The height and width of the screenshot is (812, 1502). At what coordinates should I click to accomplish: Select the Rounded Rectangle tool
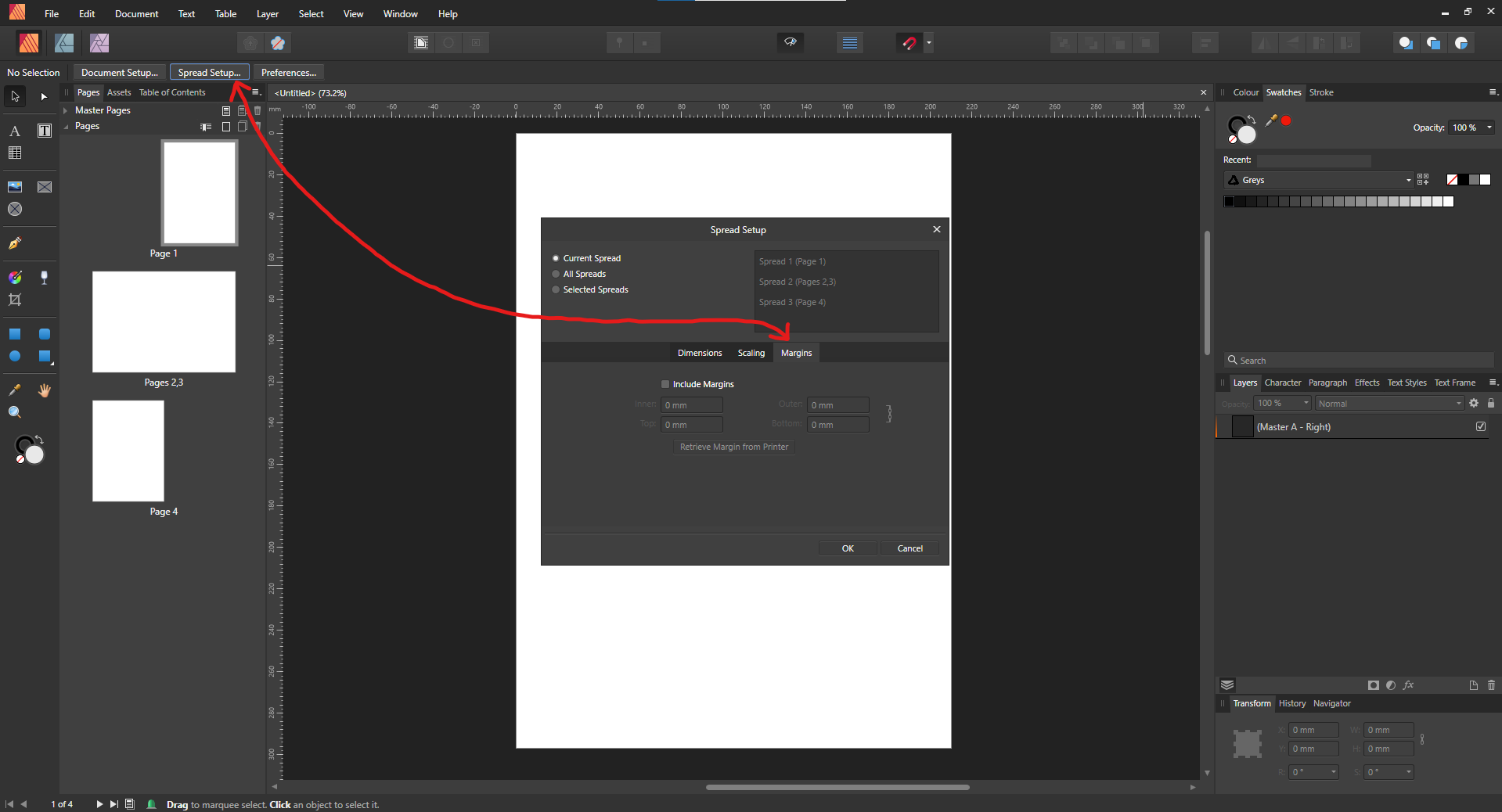click(x=45, y=334)
